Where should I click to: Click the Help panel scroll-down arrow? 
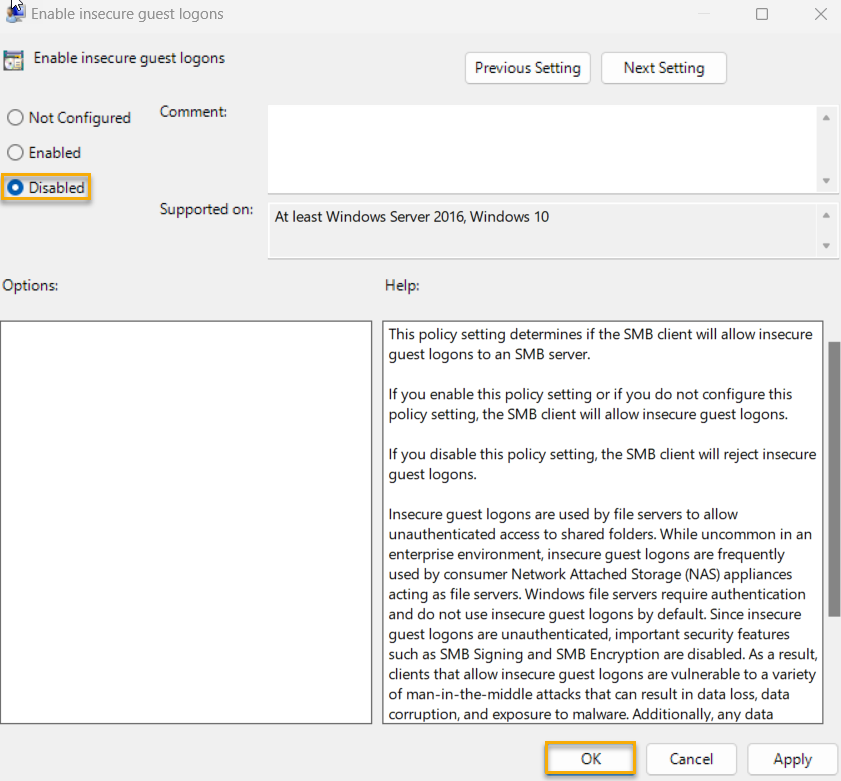click(x=833, y=714)
